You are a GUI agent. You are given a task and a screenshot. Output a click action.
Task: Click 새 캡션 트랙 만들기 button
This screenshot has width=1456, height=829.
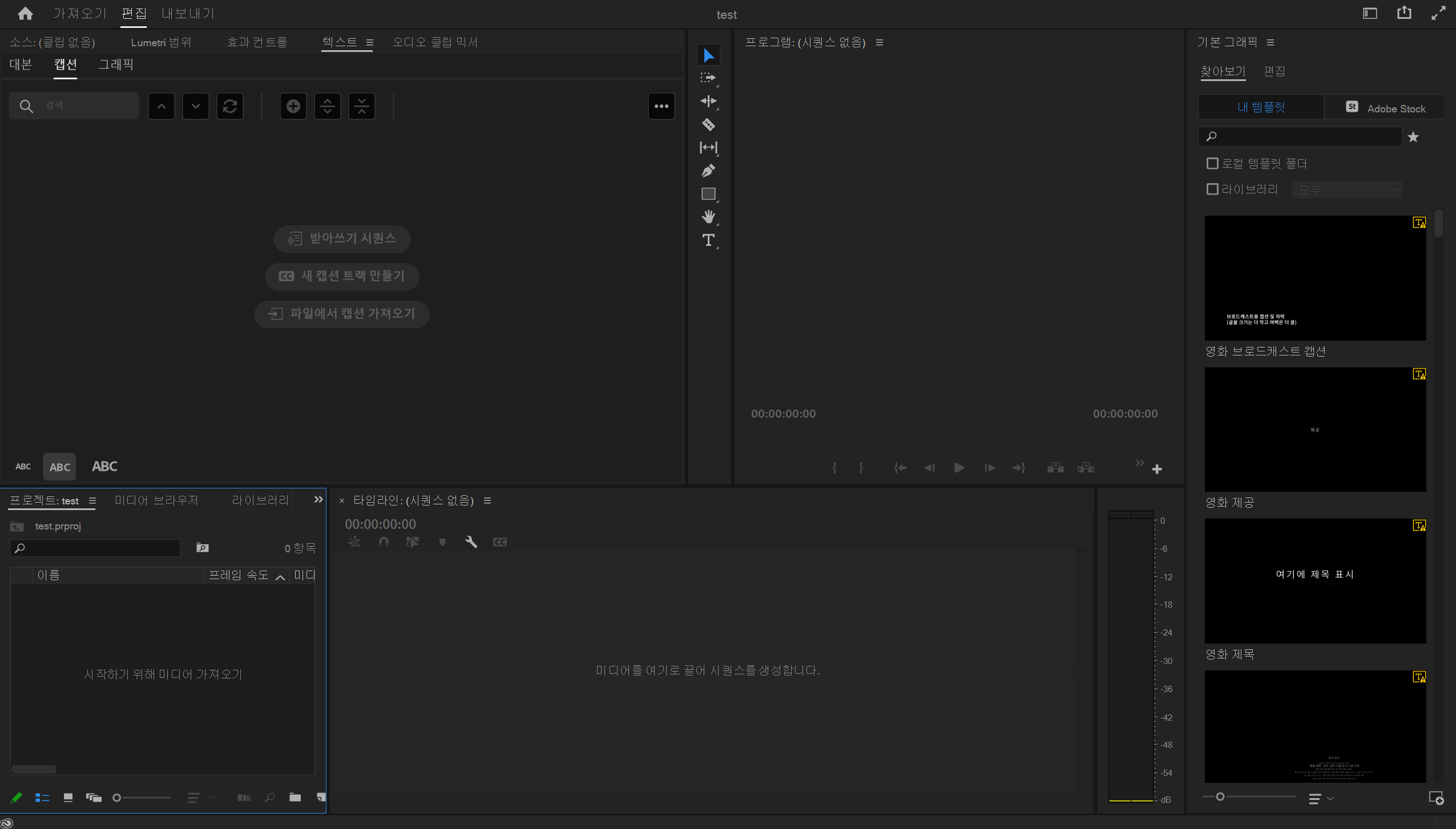coord(342,276)
